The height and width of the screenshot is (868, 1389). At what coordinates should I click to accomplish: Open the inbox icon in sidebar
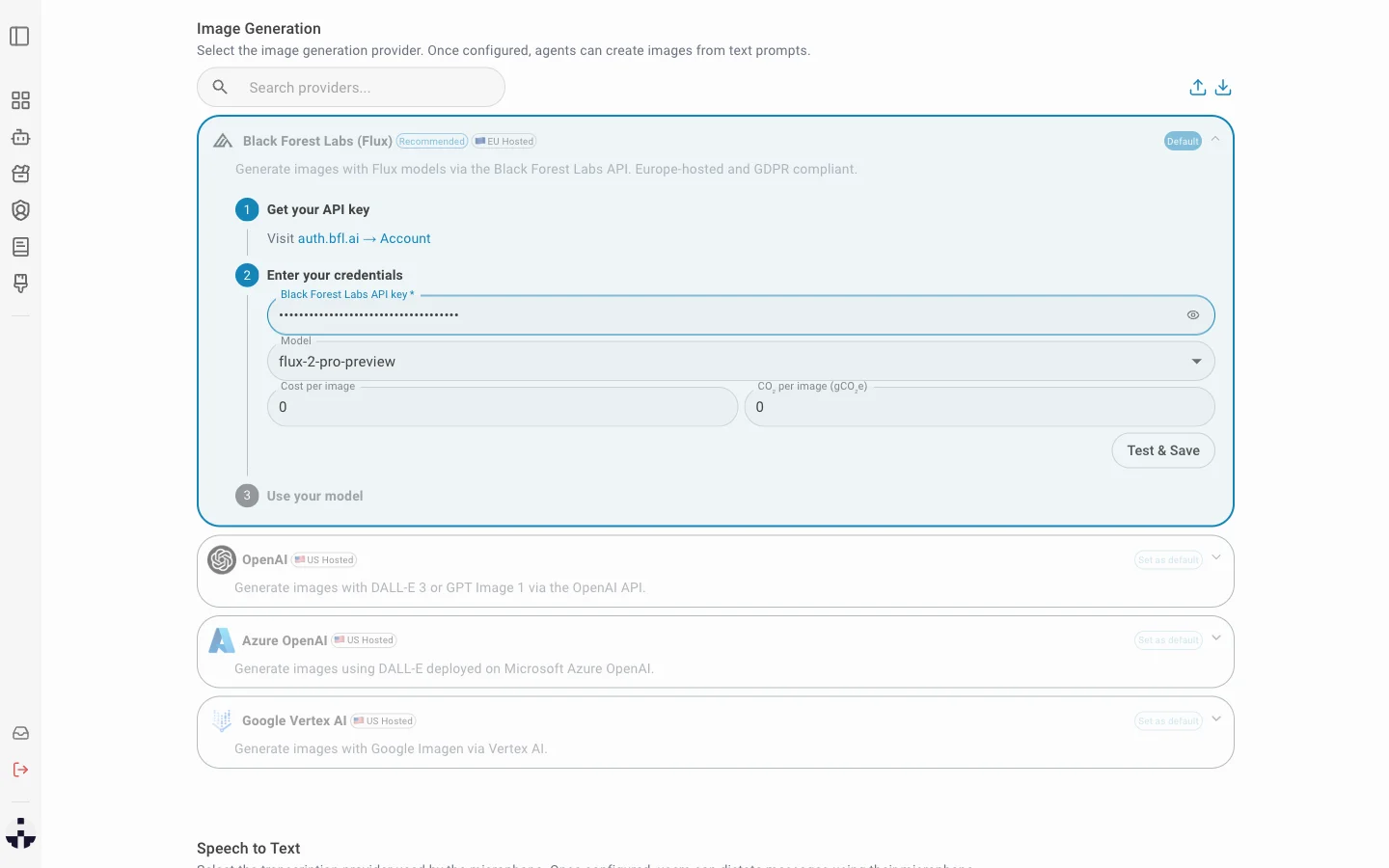click(20, 733)
